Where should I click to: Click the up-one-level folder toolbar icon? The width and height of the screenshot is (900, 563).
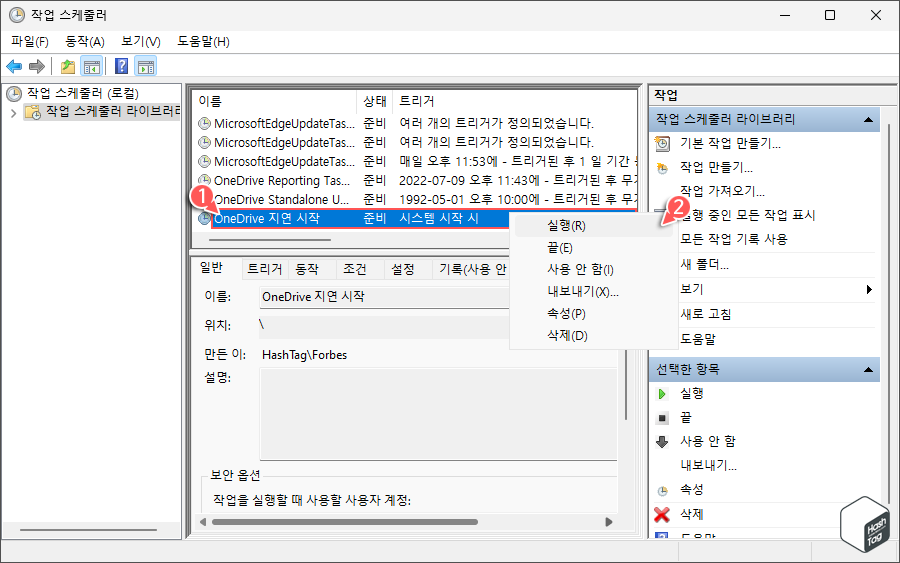point(68,67)
